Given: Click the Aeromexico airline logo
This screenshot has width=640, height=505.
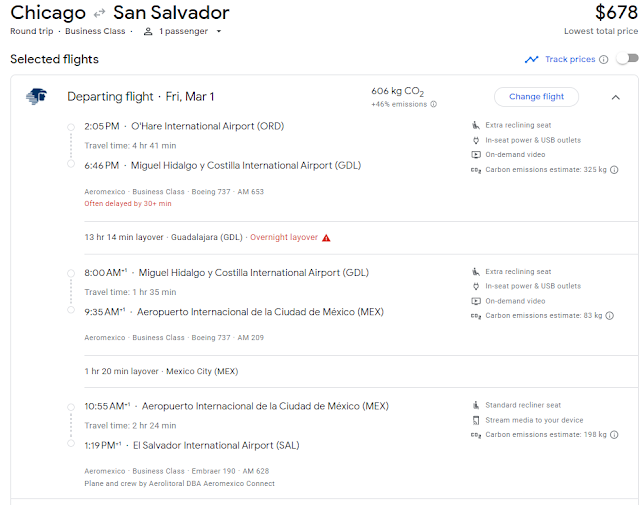Looking at the screenshot, I should click(36, 96).
